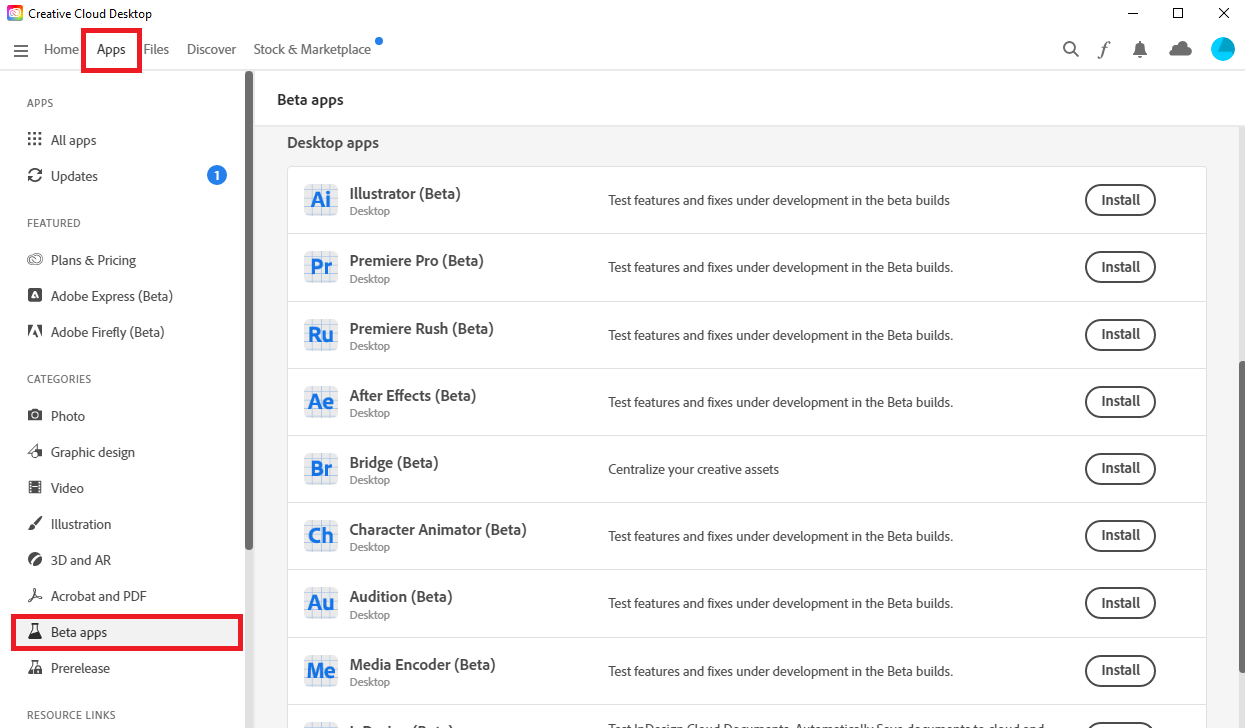Open the Stock & Marketplace tab
The width and height of the screenshot is (1245, 728).
coord(312,49)
